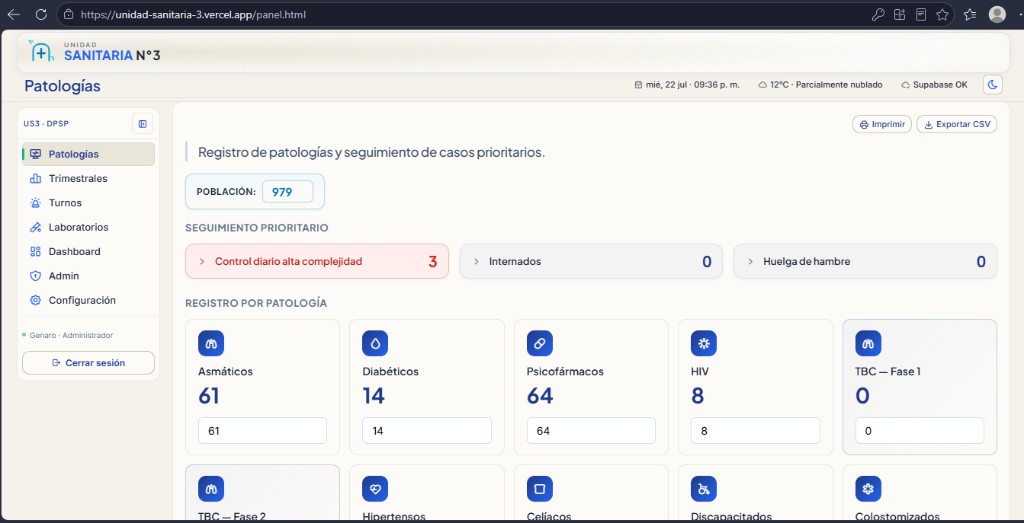The height and width of the screenshot is (523, 1024).
Task: Expand Control diario alta complejidad row
Action: (x=317, y=261)
